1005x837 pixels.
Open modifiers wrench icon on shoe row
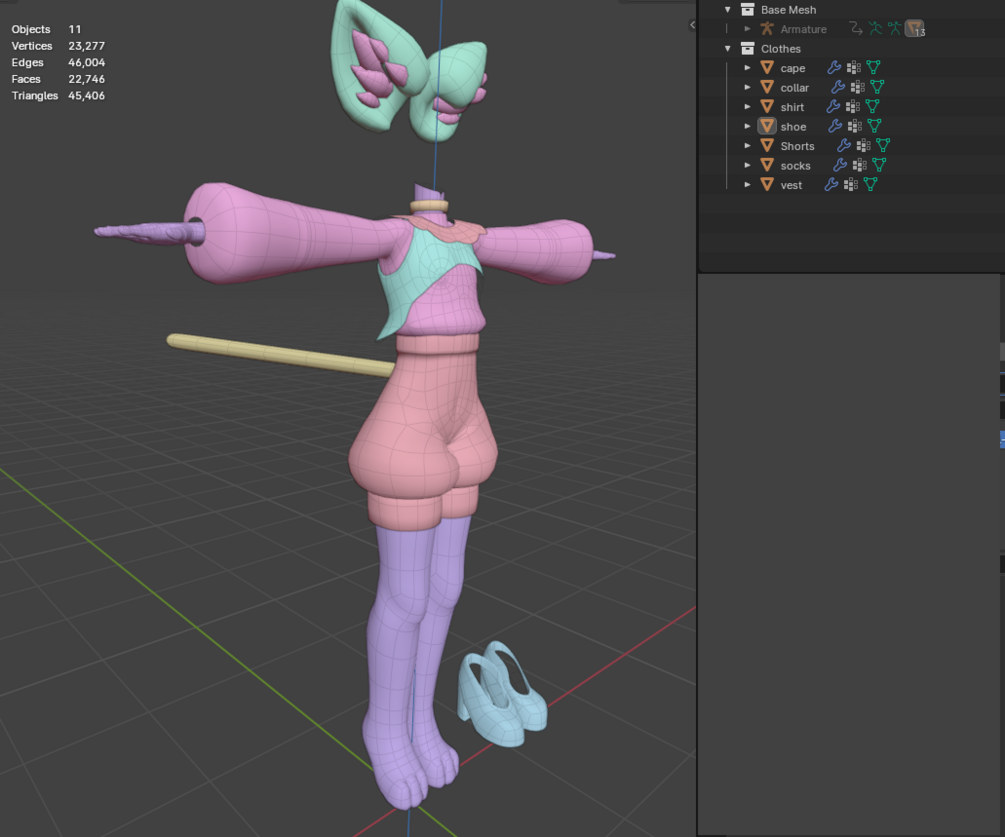(x=835, y=126)
